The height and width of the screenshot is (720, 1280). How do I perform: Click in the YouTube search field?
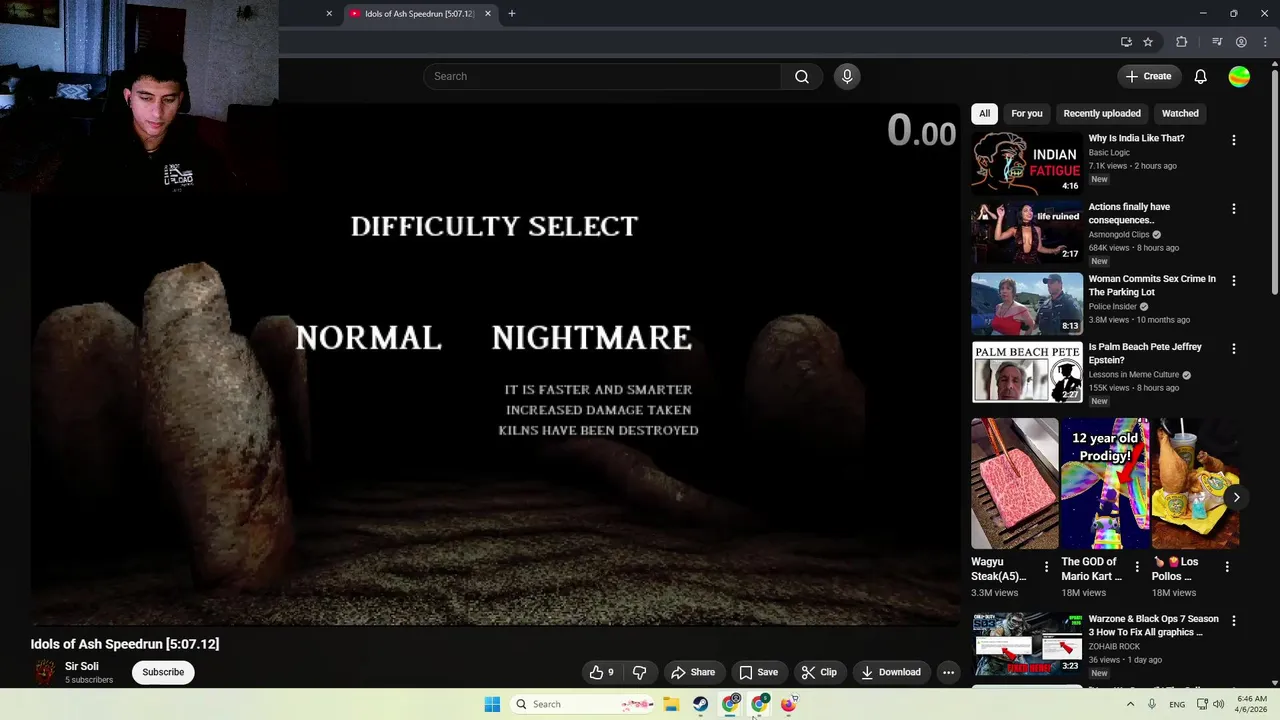(602, 76)
